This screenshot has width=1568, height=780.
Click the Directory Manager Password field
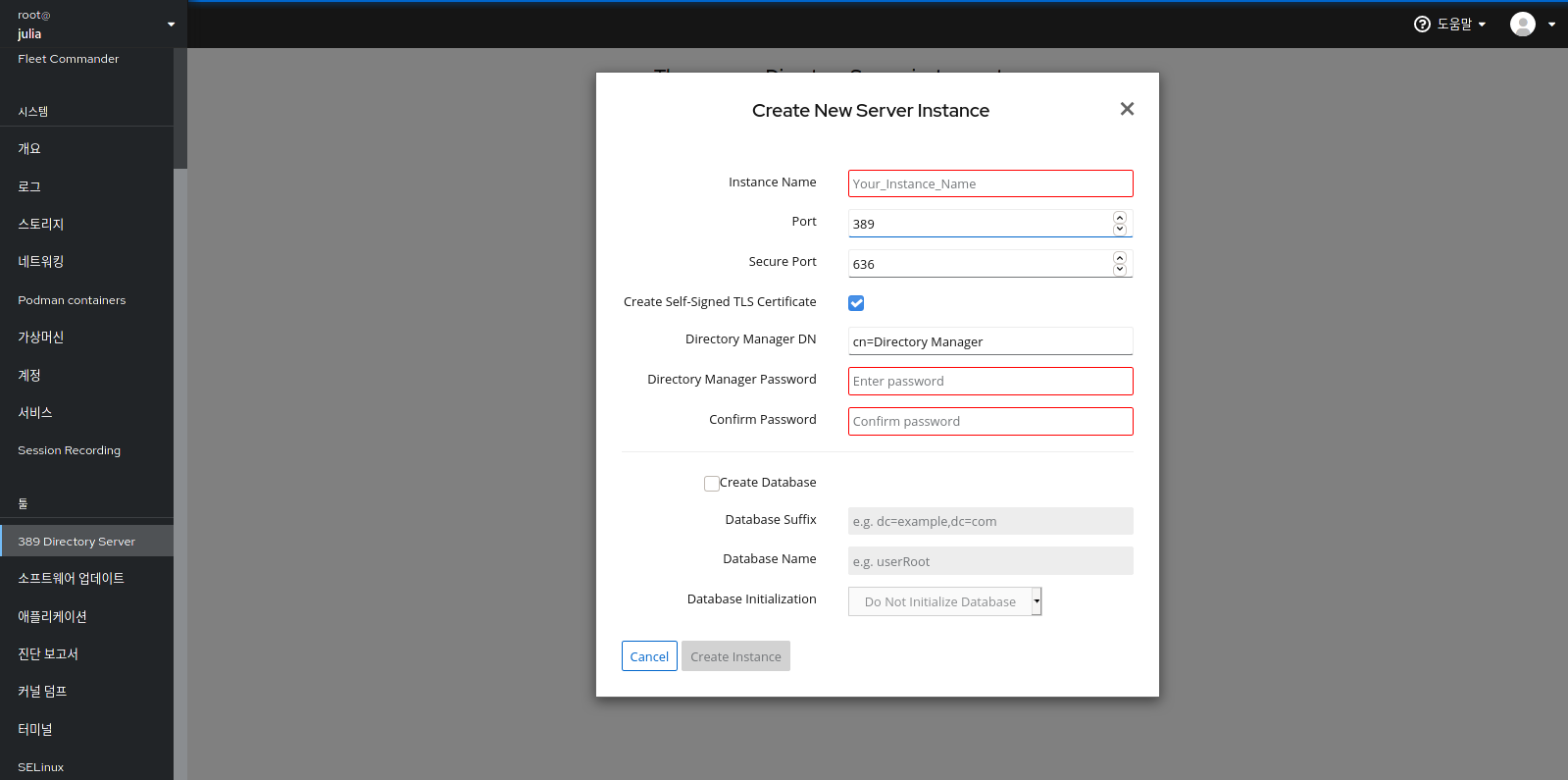[990, 381]
